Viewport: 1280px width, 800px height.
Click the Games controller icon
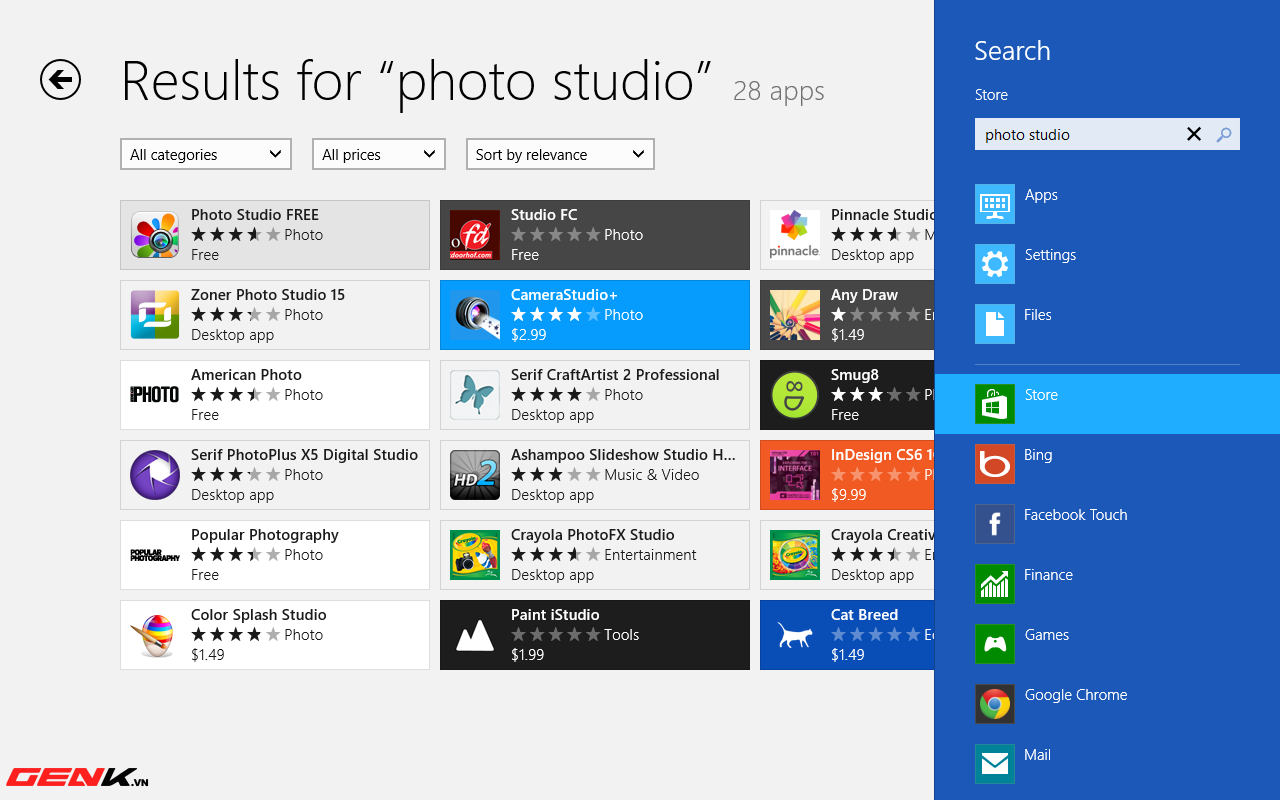pos(995,644)
